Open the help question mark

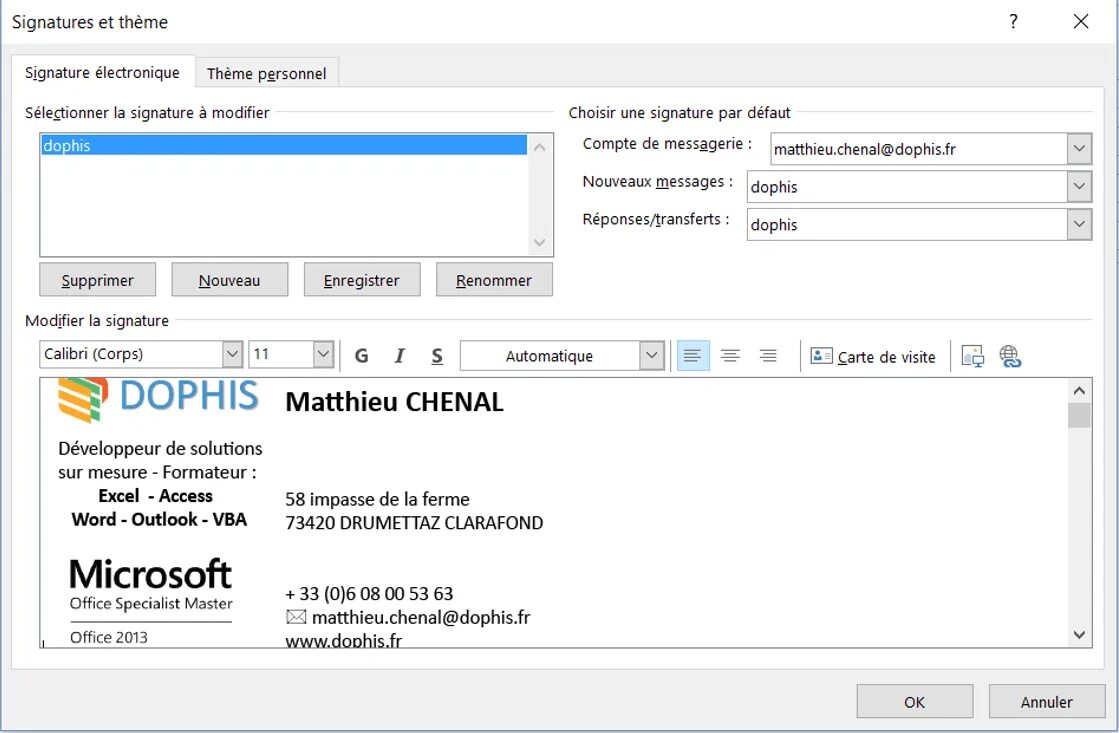point(1013,21)
